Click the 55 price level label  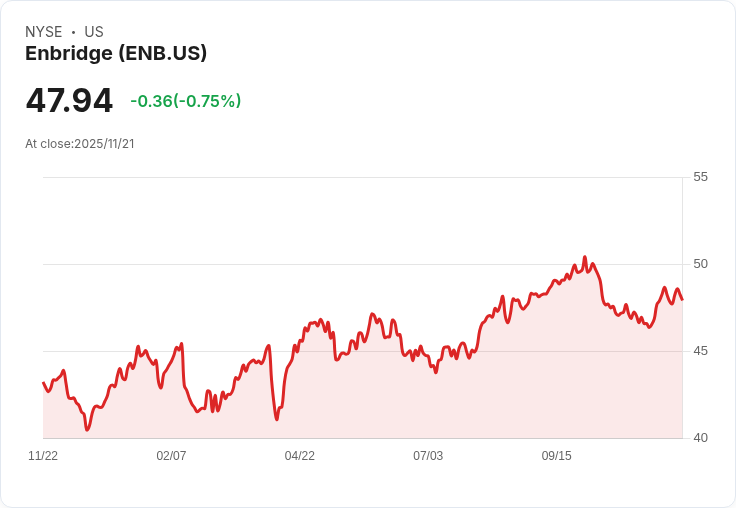[700, 177]
